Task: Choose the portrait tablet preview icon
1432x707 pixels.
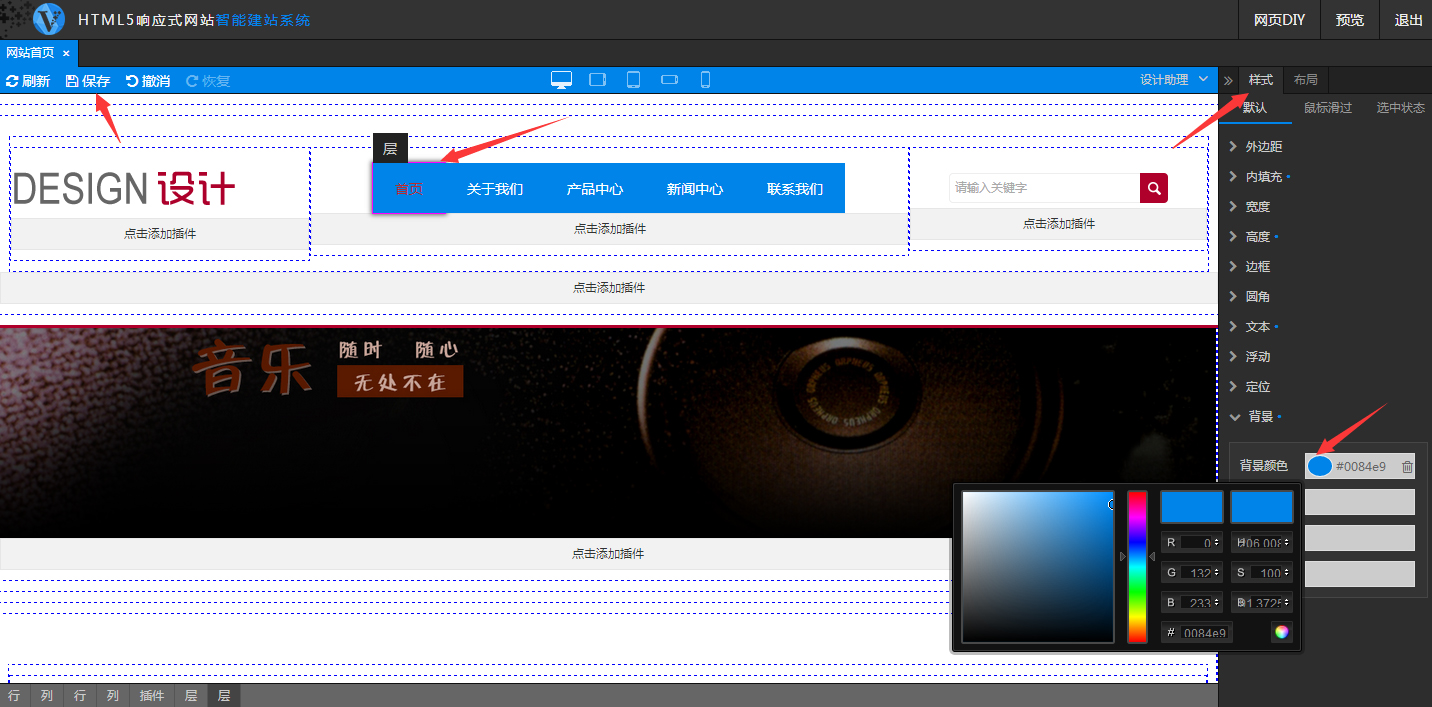Action: click(x=633, y=80)
